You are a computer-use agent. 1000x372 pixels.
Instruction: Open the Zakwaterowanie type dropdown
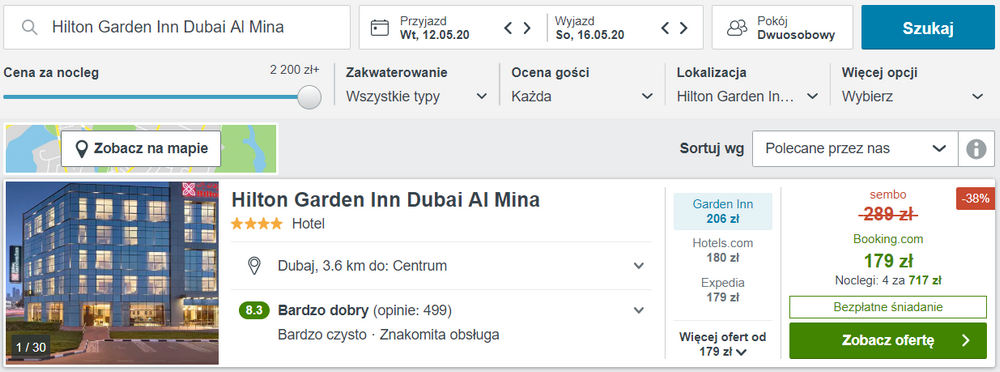416,97
